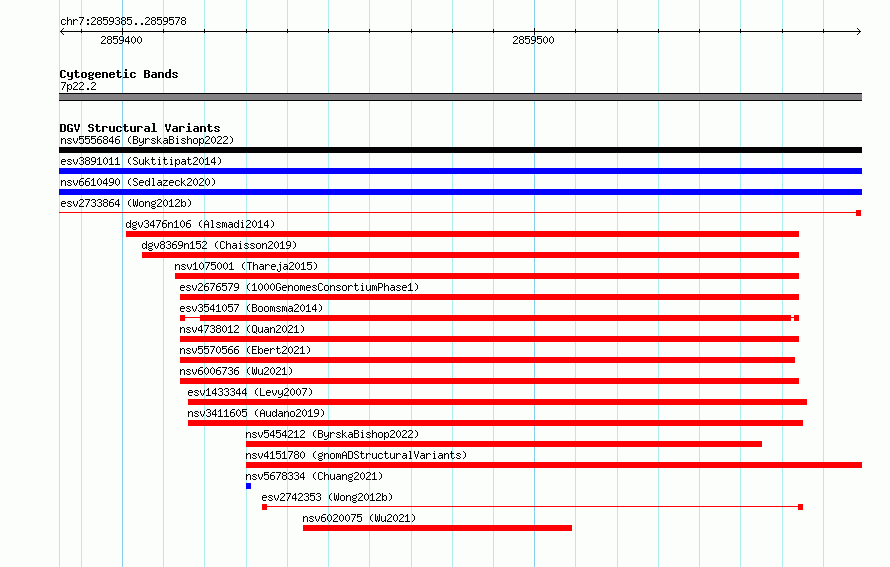Open the dgv8369n152 (Chaisson2019) label
This screenshot has height=567, width=890.
click(219, 245)
